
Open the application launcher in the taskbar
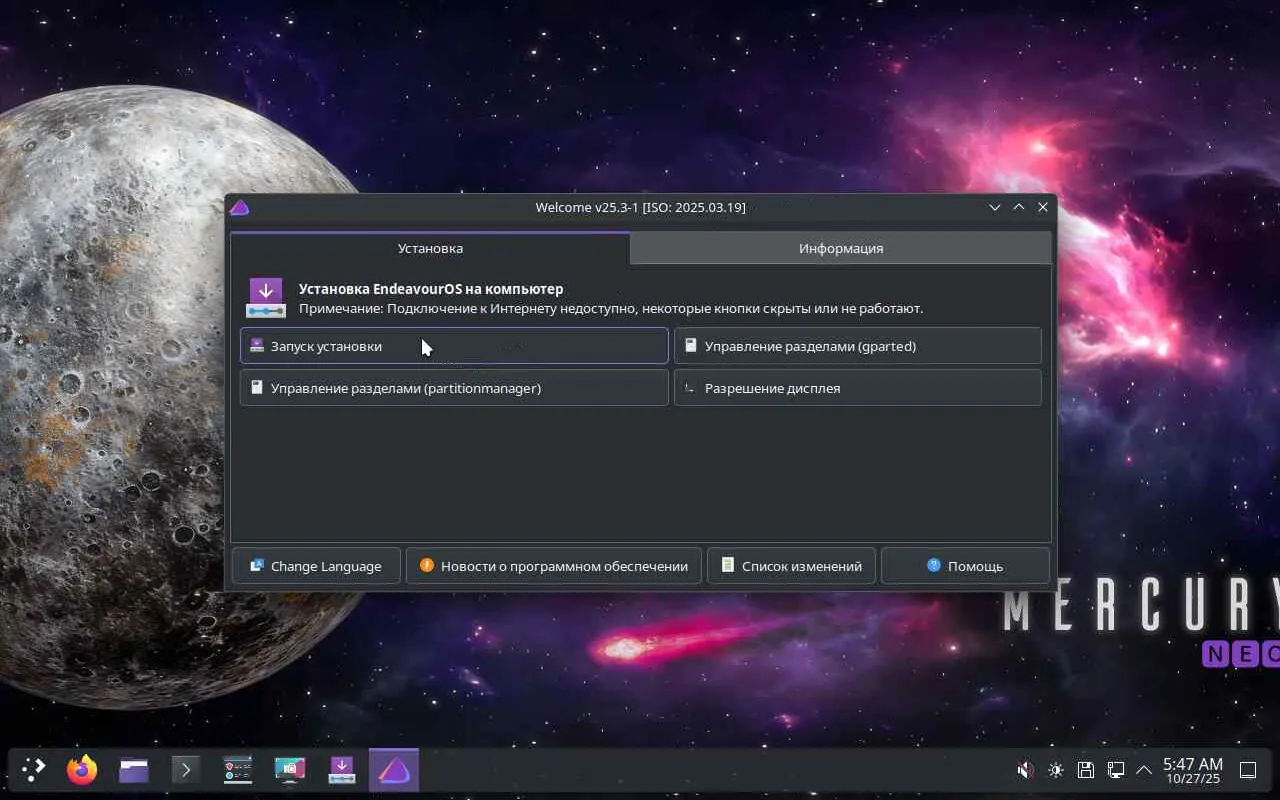(x=34, y=769)
